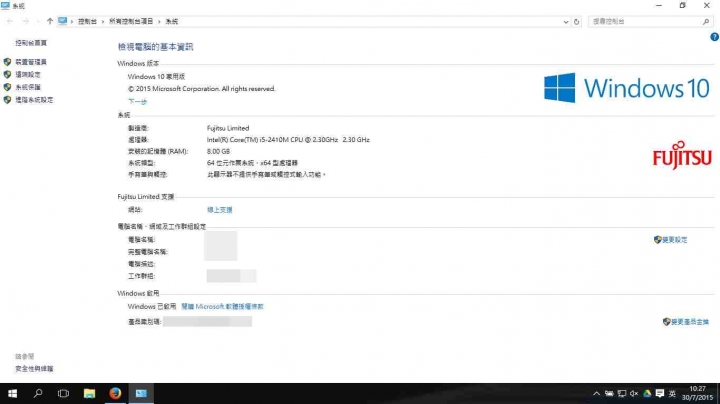Open System protection (系統保護) in the sidebar
This screenshot has width=720, height=404.
28,87
